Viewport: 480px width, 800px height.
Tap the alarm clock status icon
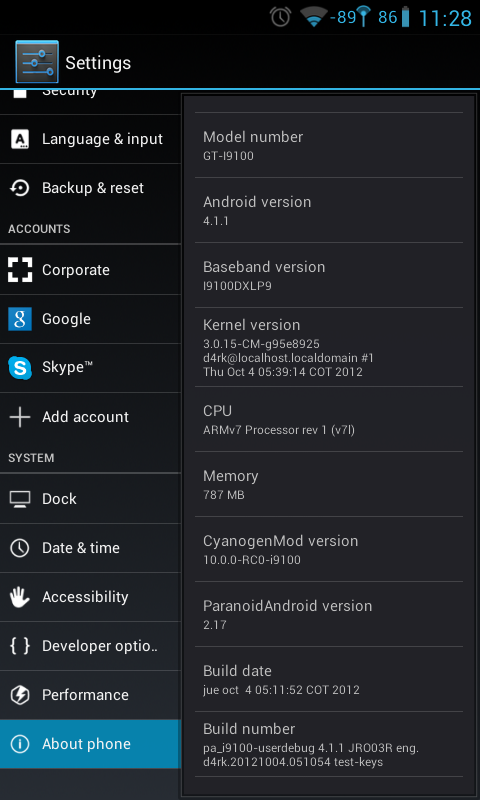pyautogui.click(x=281, y=17)
